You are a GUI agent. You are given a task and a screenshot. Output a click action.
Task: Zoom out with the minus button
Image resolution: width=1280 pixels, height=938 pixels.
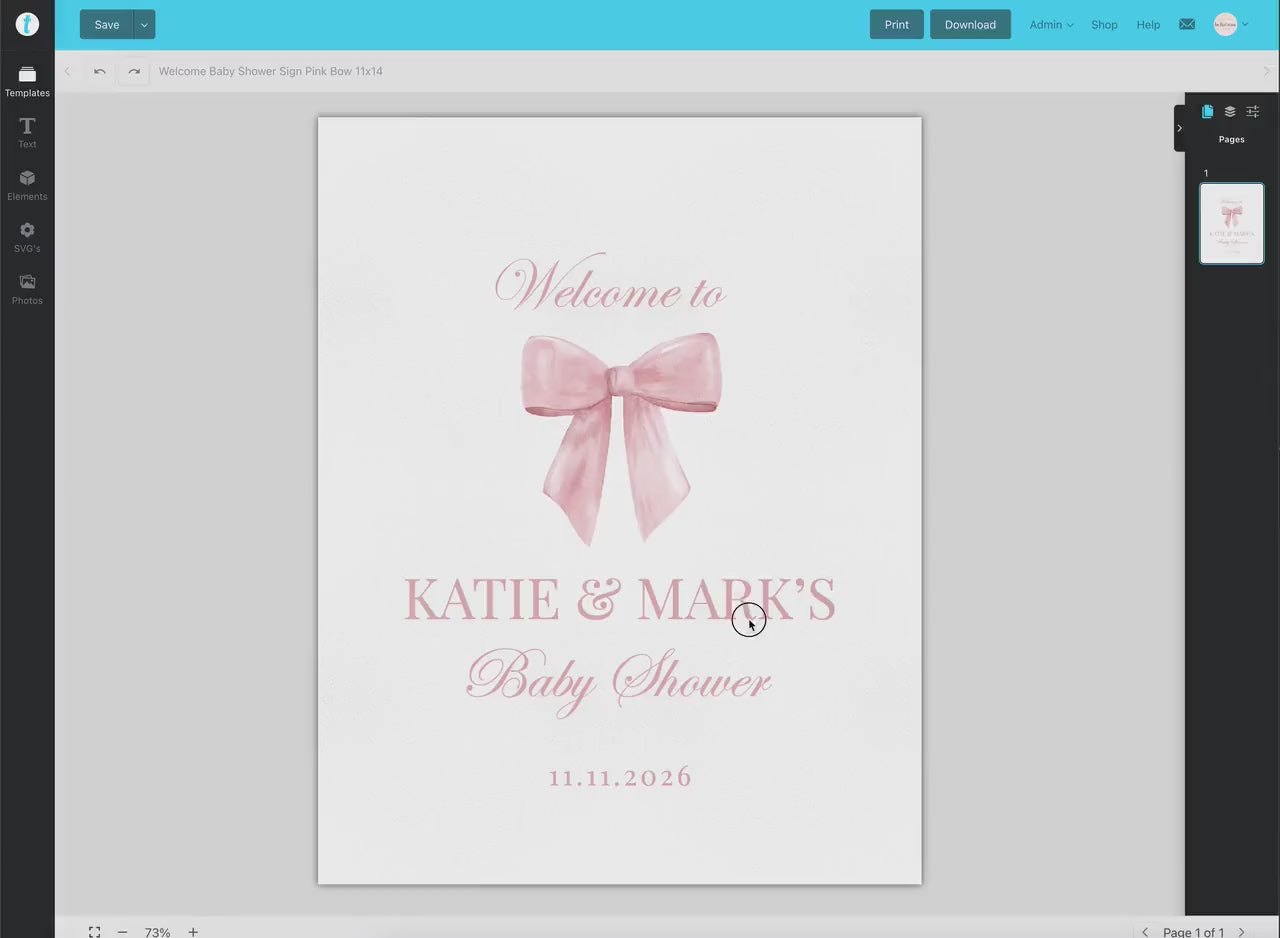122,932
